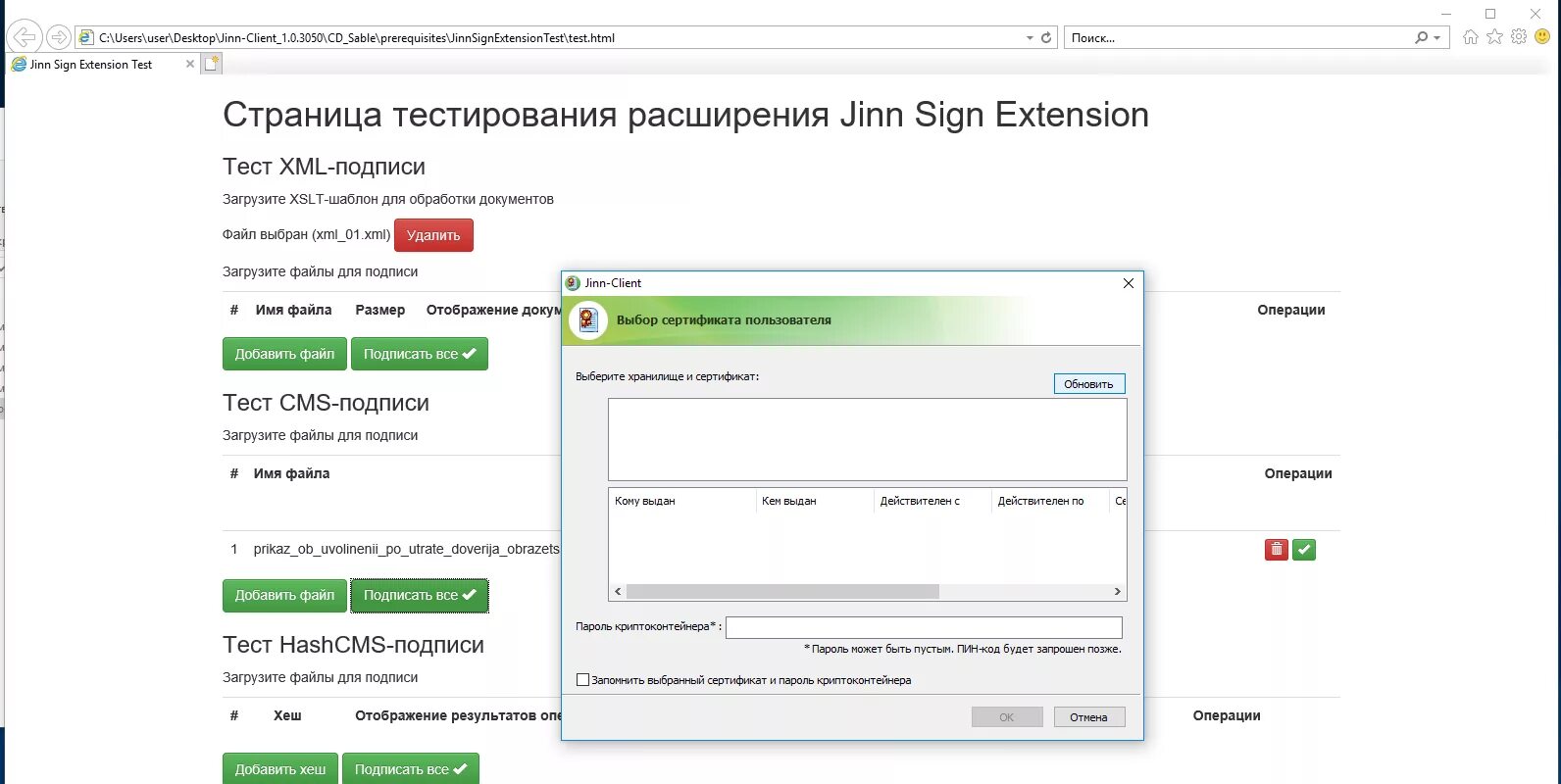1561x784 pixels.
Task: Click the greyed OK button in dialog
Action: click(x=1007, y=717)
